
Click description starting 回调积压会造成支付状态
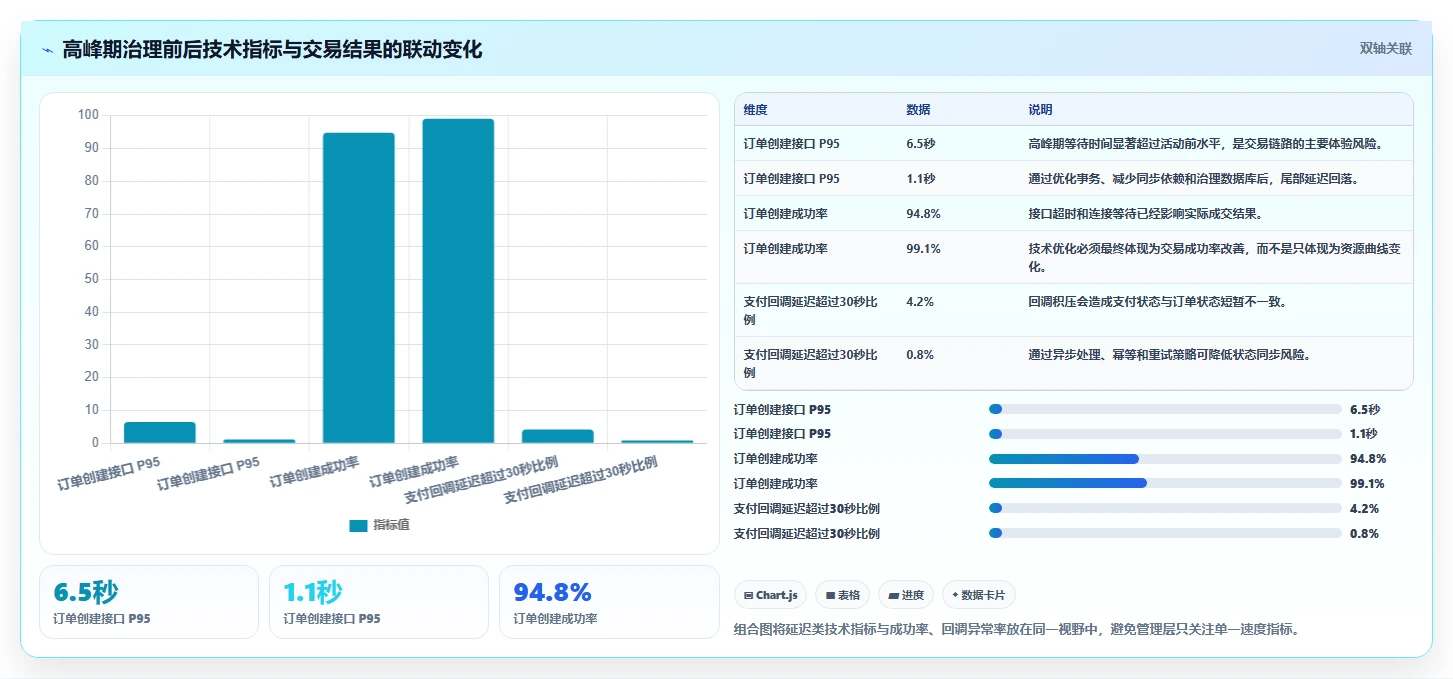[x=1157, y=301]
